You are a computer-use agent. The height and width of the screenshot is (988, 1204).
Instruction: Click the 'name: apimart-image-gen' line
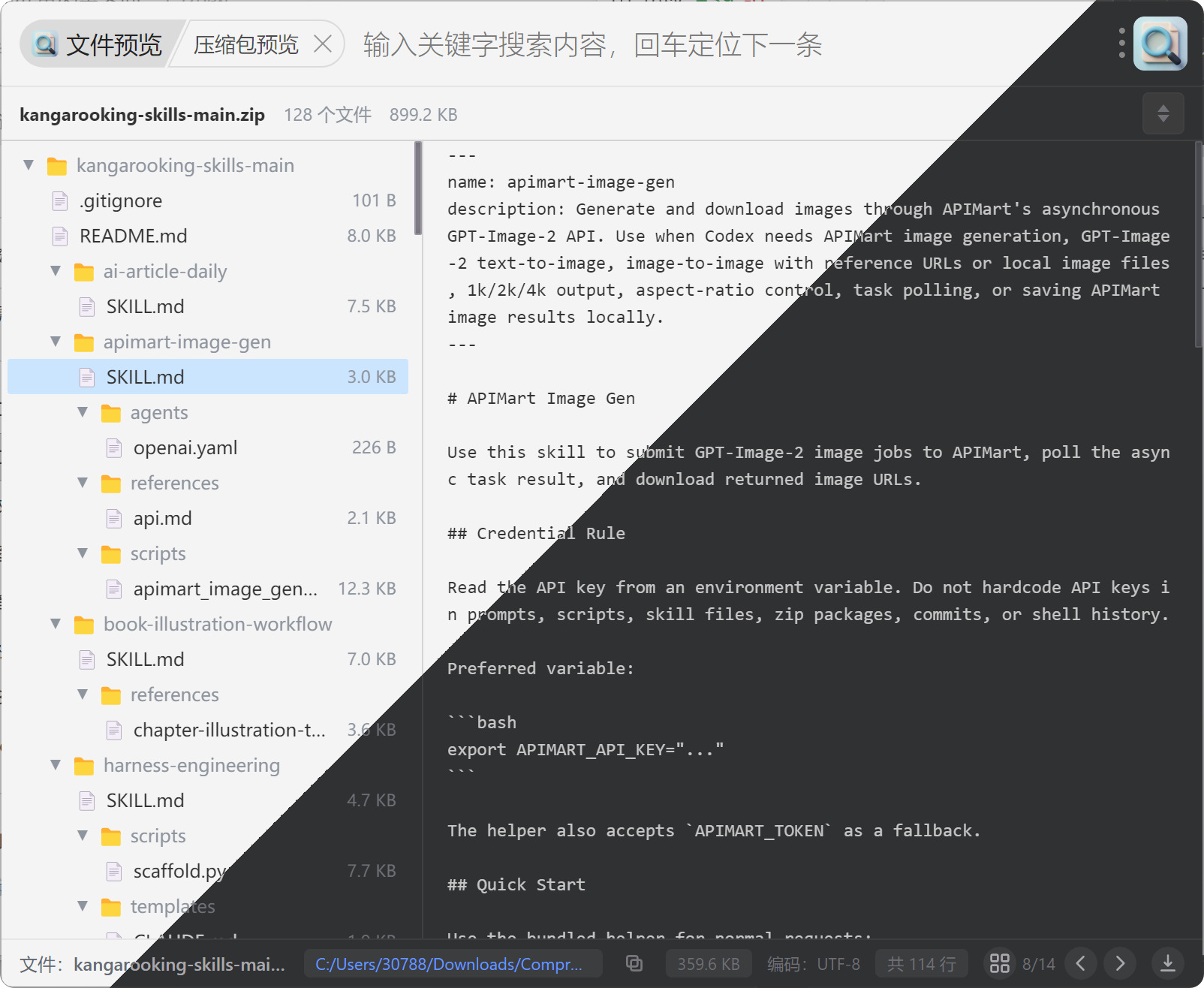pos(561,182)
